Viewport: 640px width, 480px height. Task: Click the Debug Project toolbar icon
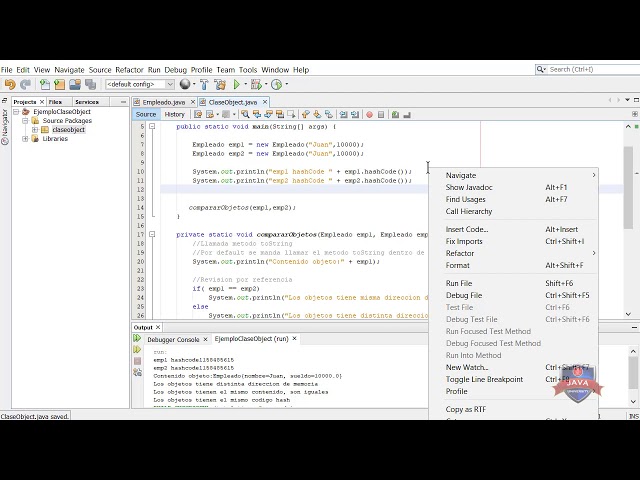pos(256,84)
